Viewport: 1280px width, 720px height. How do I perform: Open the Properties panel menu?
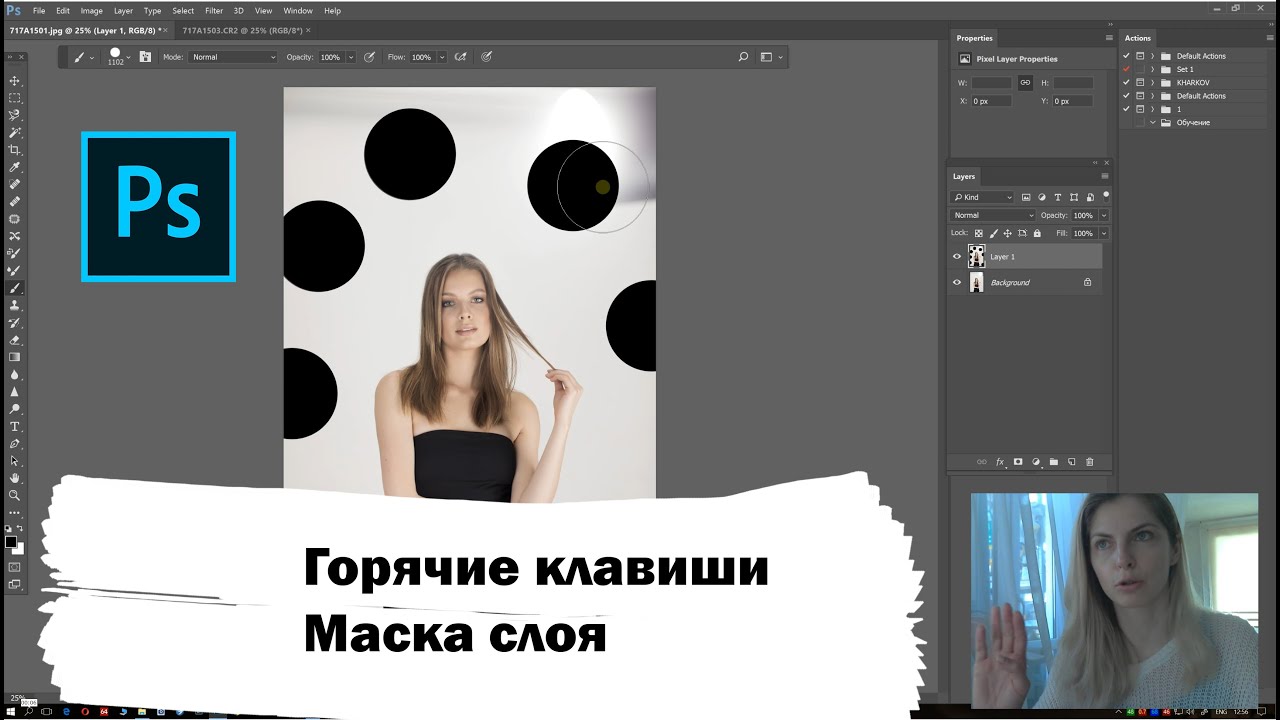pyautogui.click(x=1109, y=38)
